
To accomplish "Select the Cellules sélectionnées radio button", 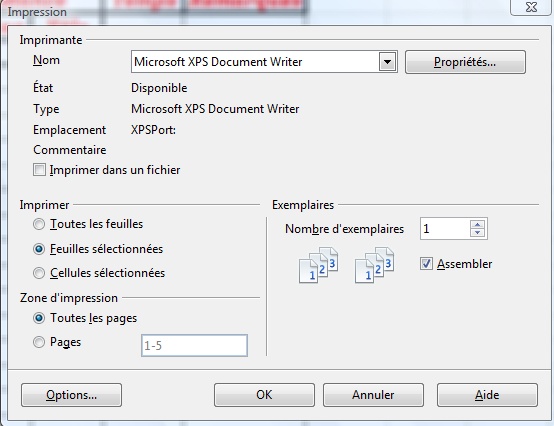I will pyautogui.click(x=39, y=273).
